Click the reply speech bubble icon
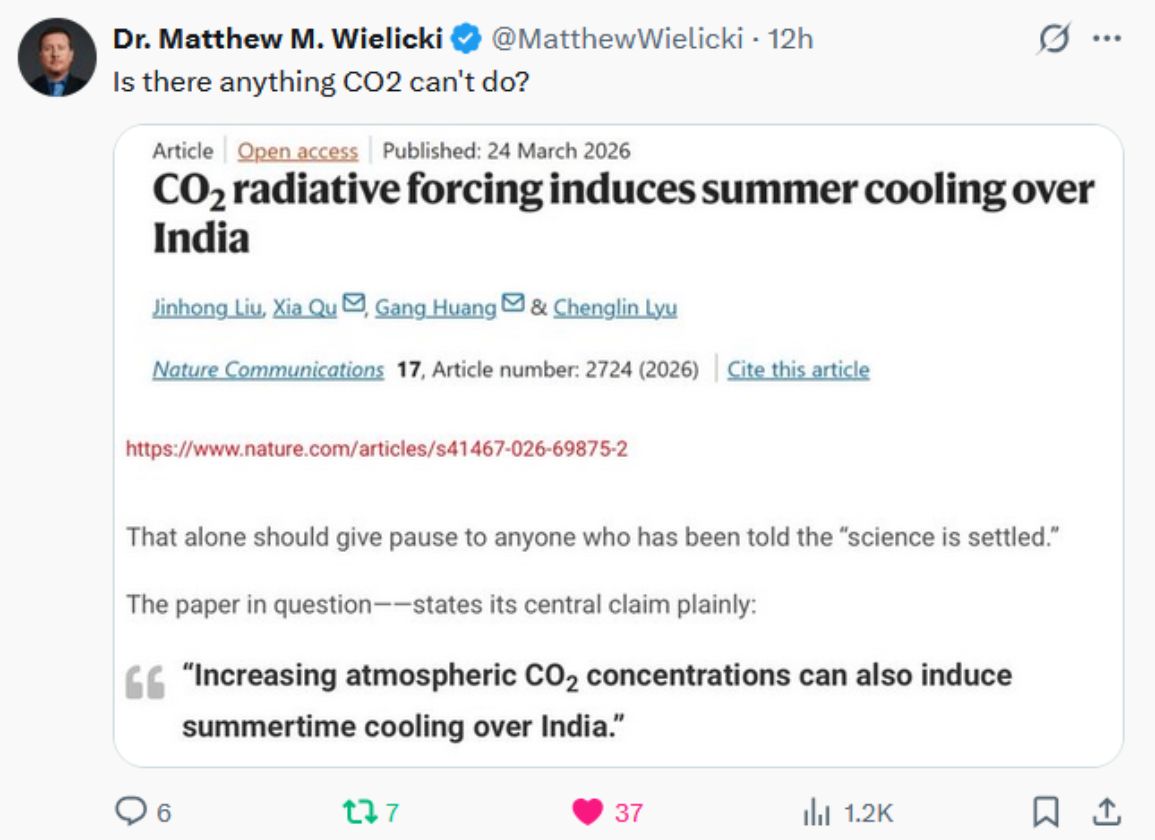 (131, 811)
